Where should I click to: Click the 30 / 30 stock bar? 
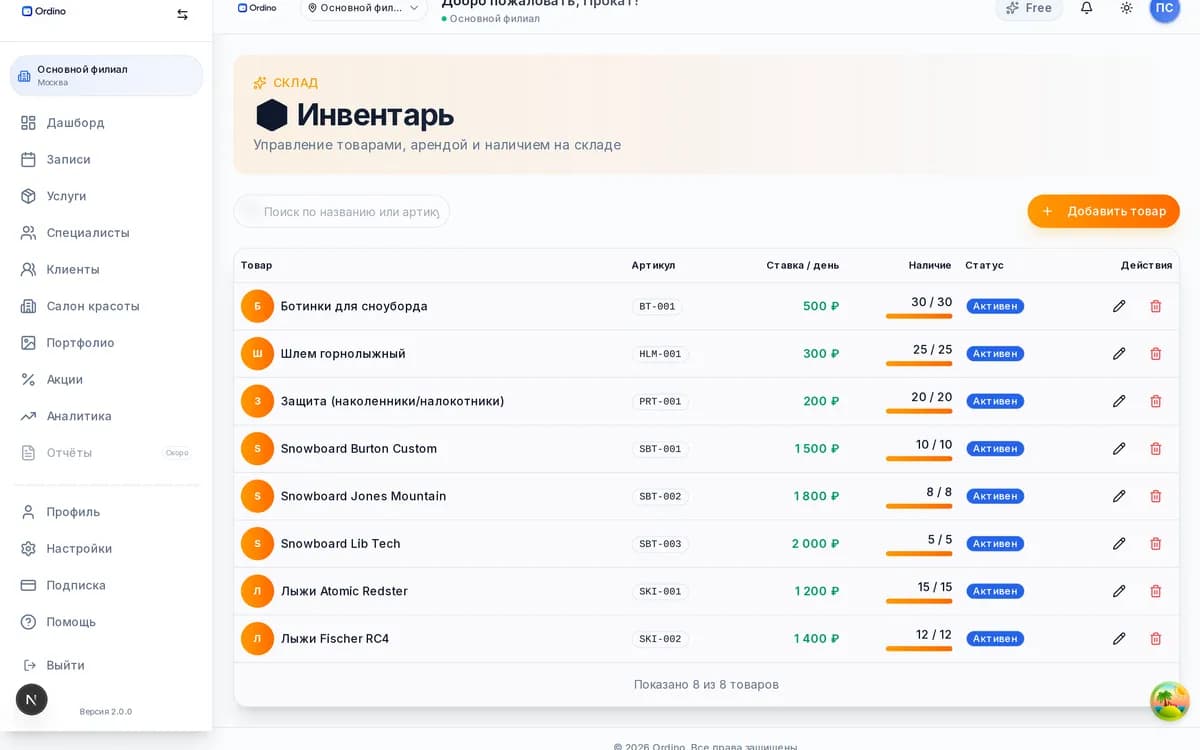click(919, 316)
